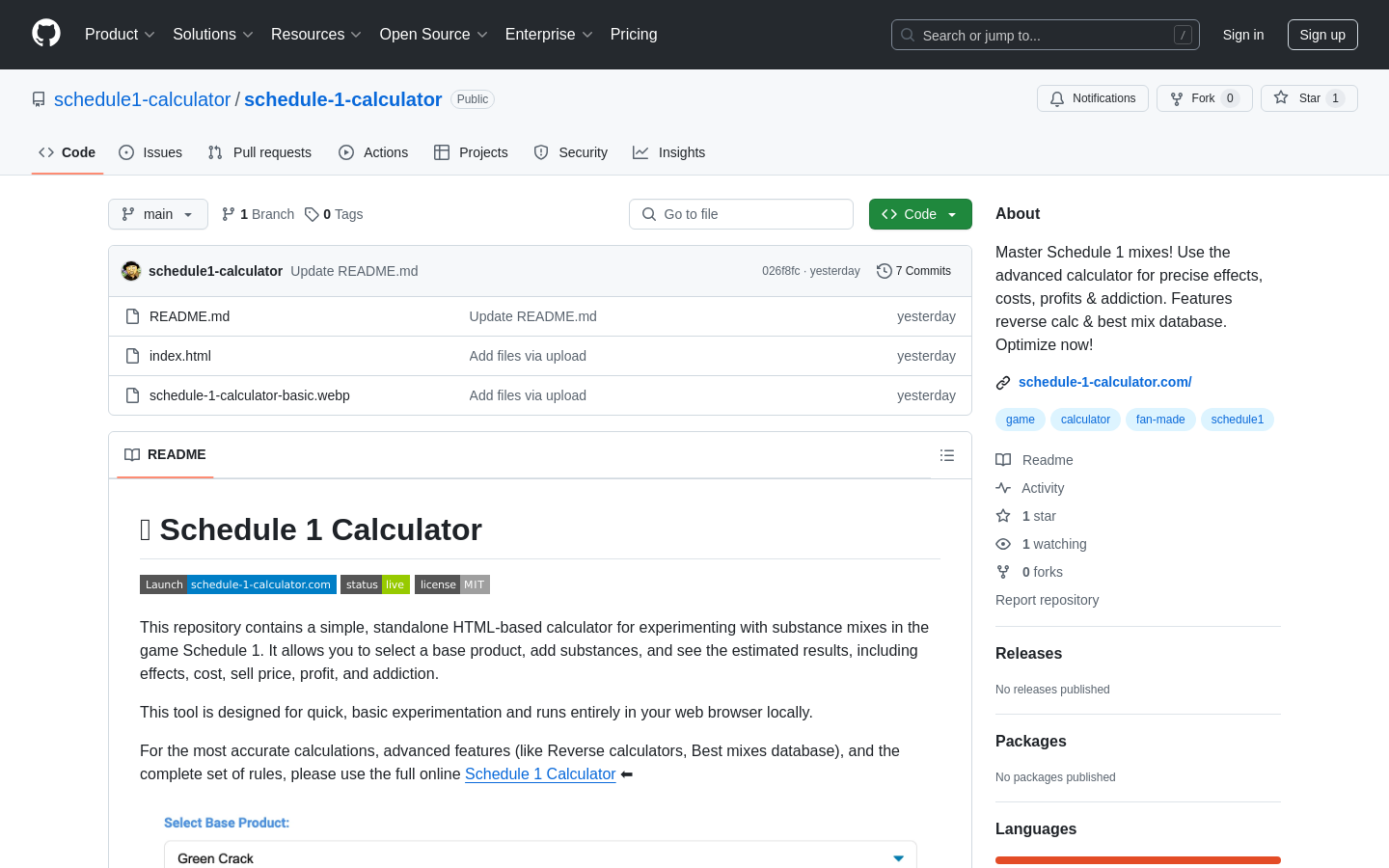This screenshot has width=1389, height=868.
Task: Click the file icon next to README.md
Action: pyautogui.click(x=133, y=316)
